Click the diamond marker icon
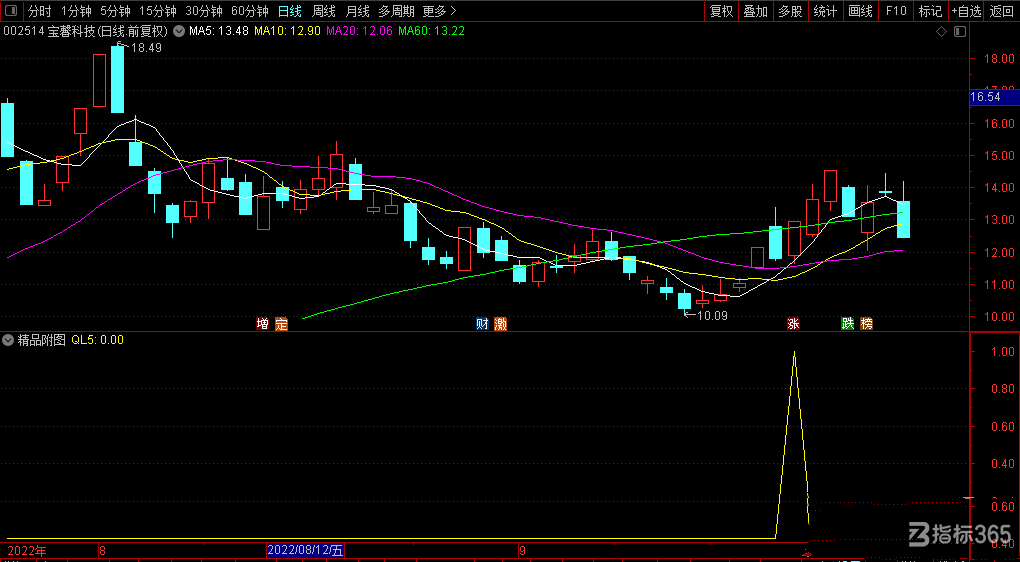The image size is (1020, 562). click(x=941, y=31)
